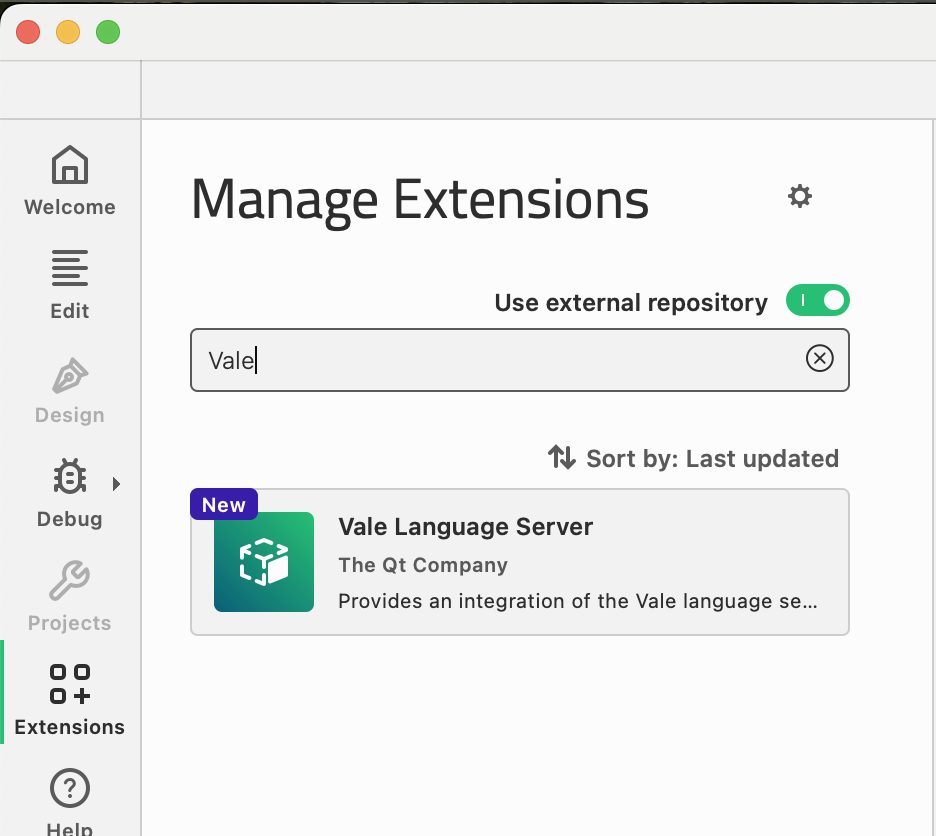Minimize the window using yellow button
The image size is (936, 836).
[x=68, y=32]
